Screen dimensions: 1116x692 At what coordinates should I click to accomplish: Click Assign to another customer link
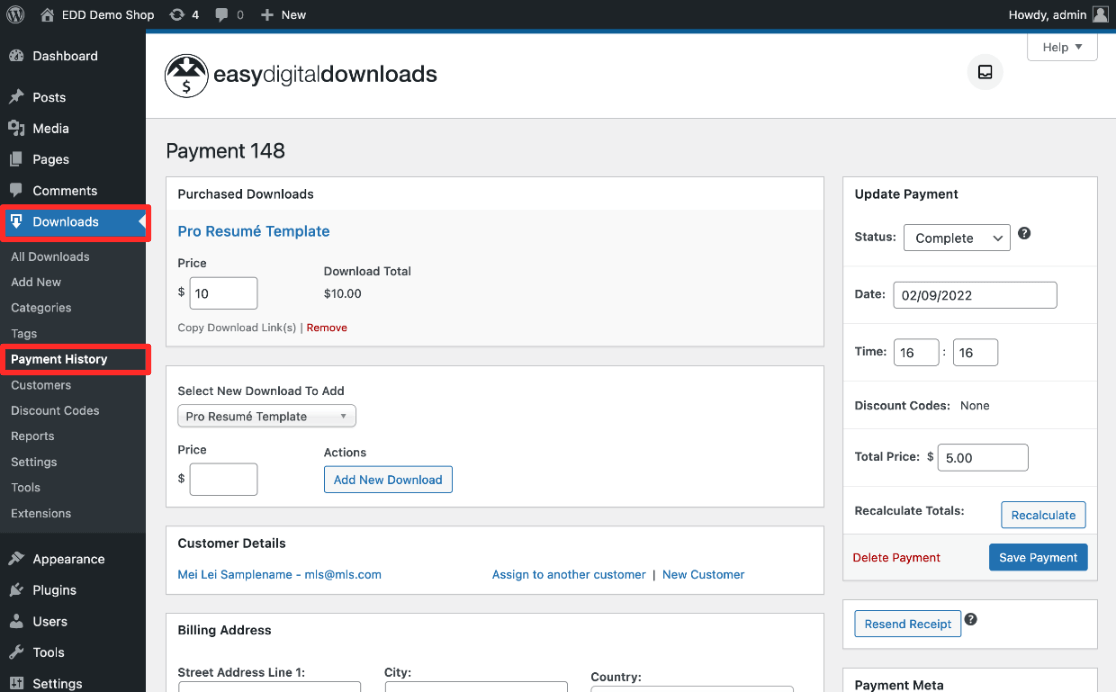[569, 575]
